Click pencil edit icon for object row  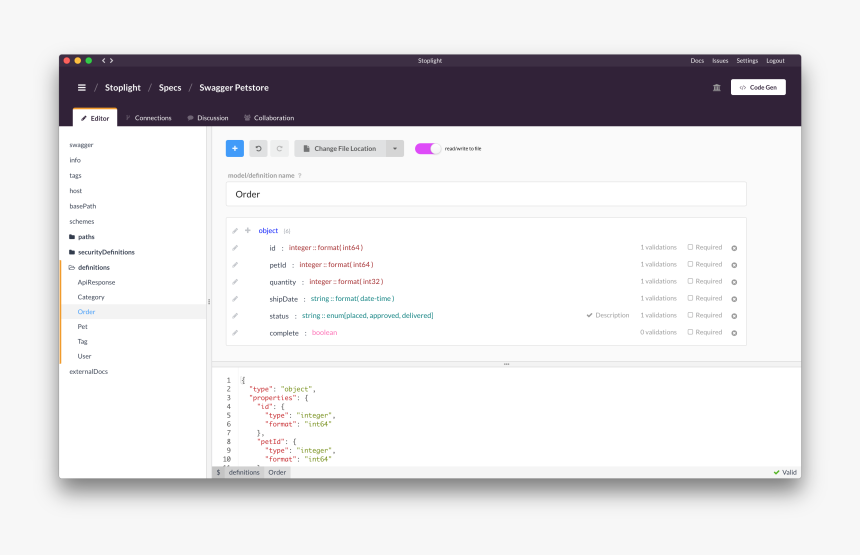(235, 231)
